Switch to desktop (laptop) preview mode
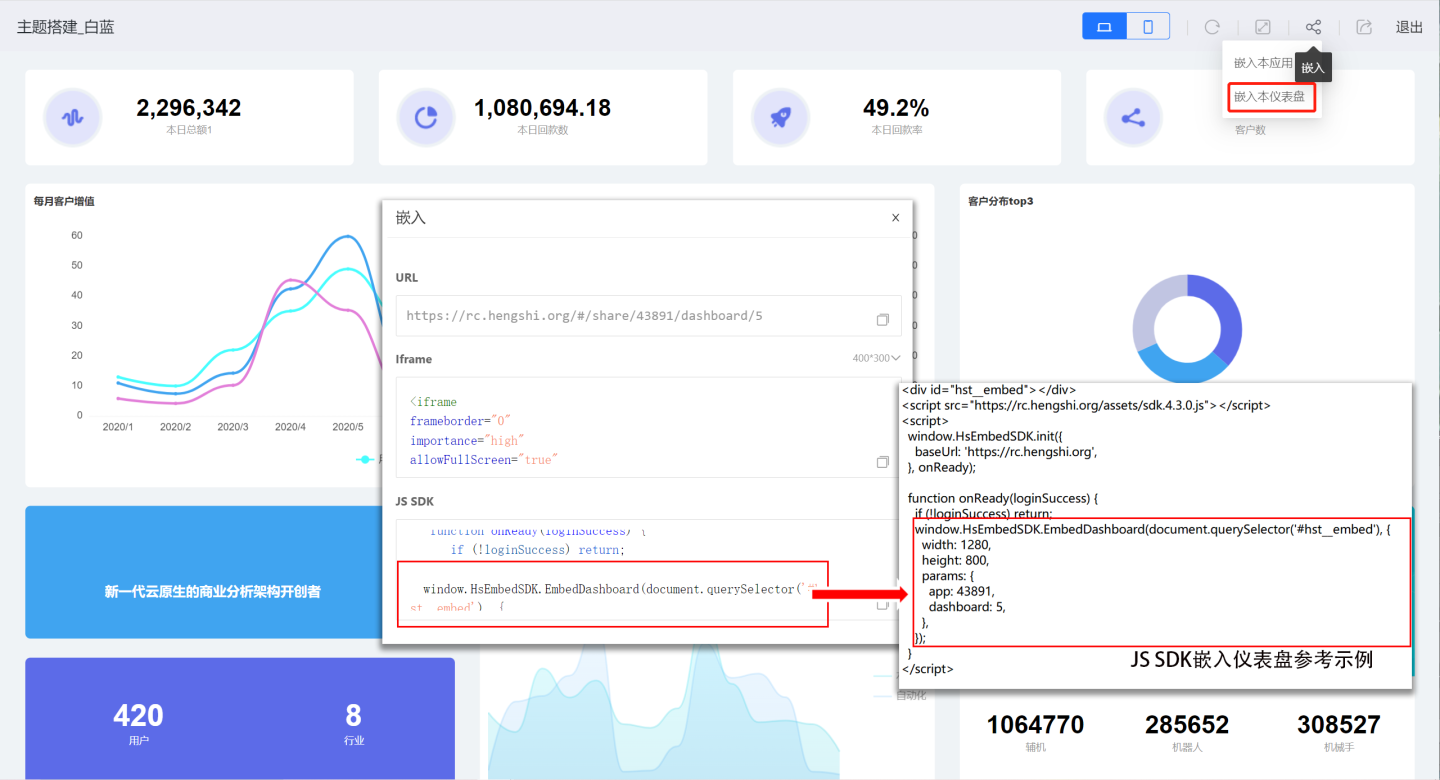 pyautogui.click(x=1104, y=27)
